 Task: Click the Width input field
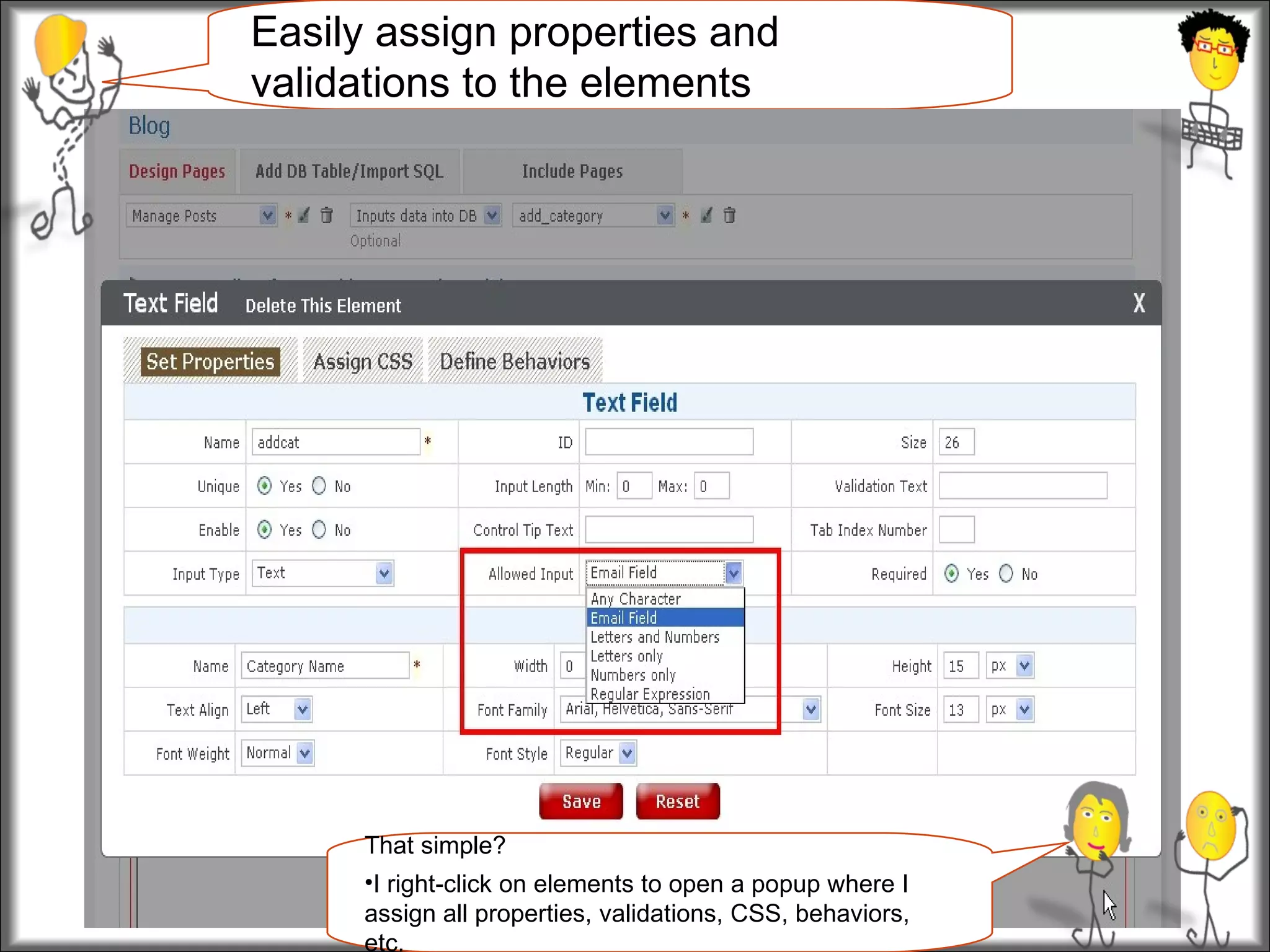[x=573, y=666]
